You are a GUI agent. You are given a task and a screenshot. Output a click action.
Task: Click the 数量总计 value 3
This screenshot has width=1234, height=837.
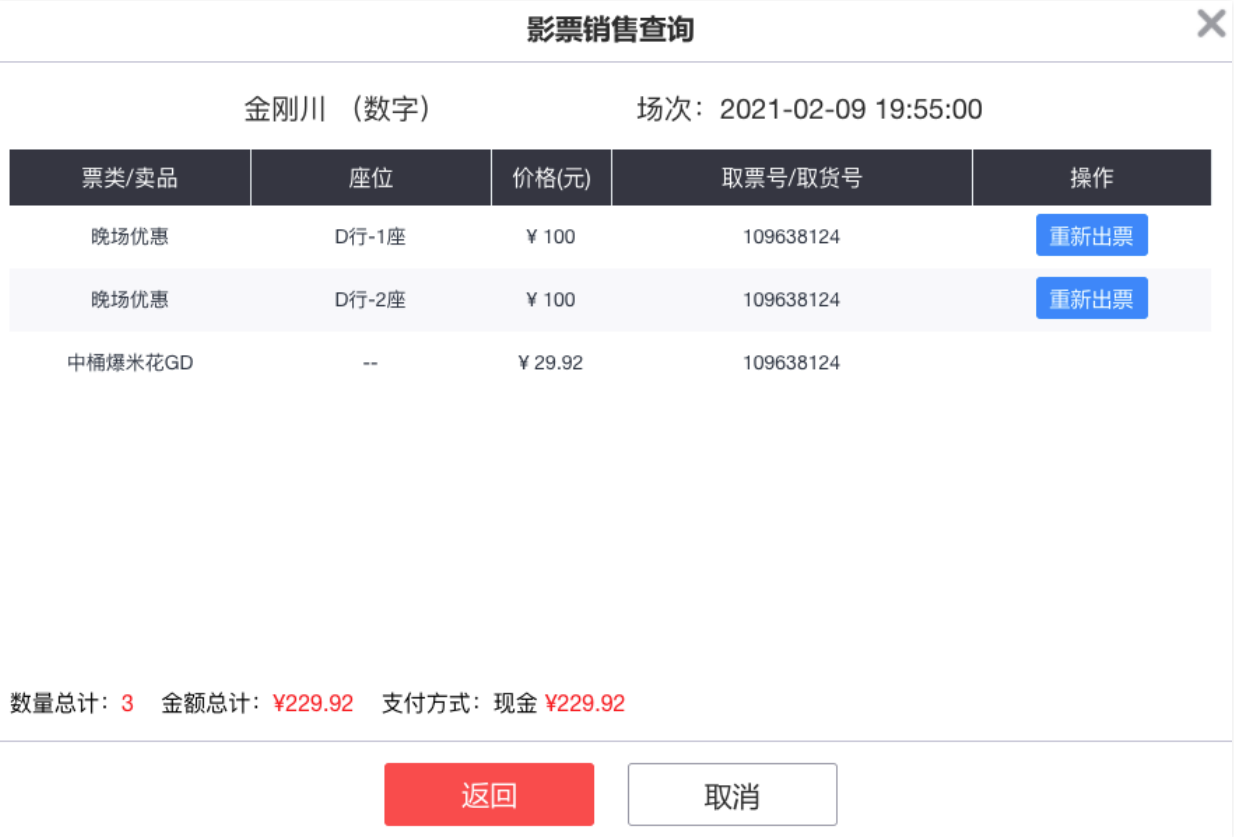127,703
